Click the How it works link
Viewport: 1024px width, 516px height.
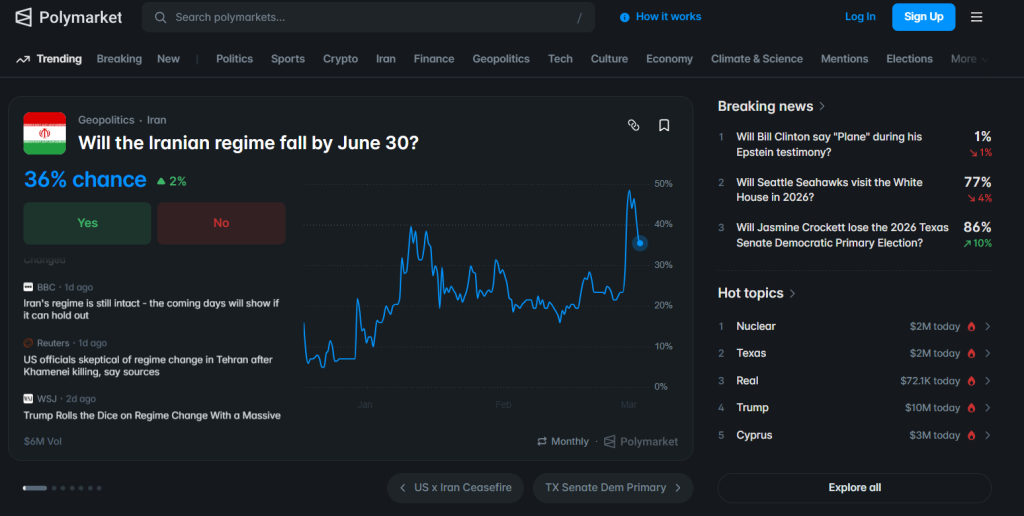click(668, 17)
